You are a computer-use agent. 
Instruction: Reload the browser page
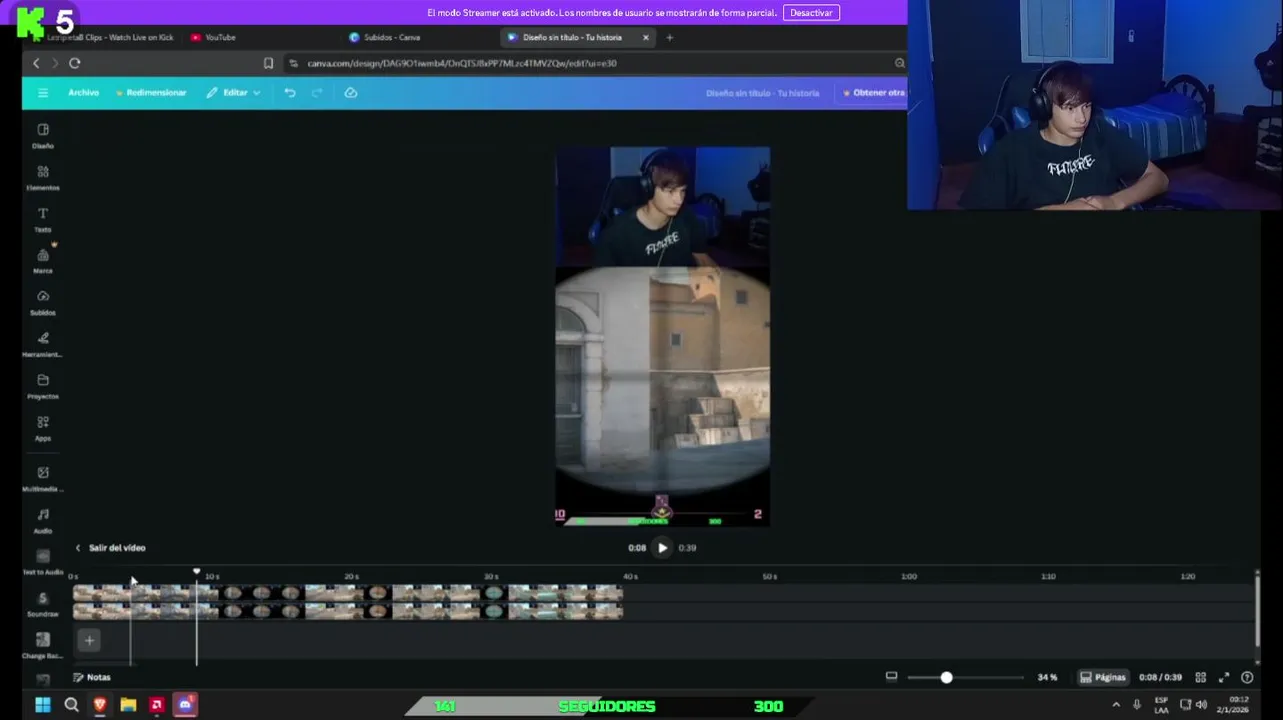coord(74,63)
